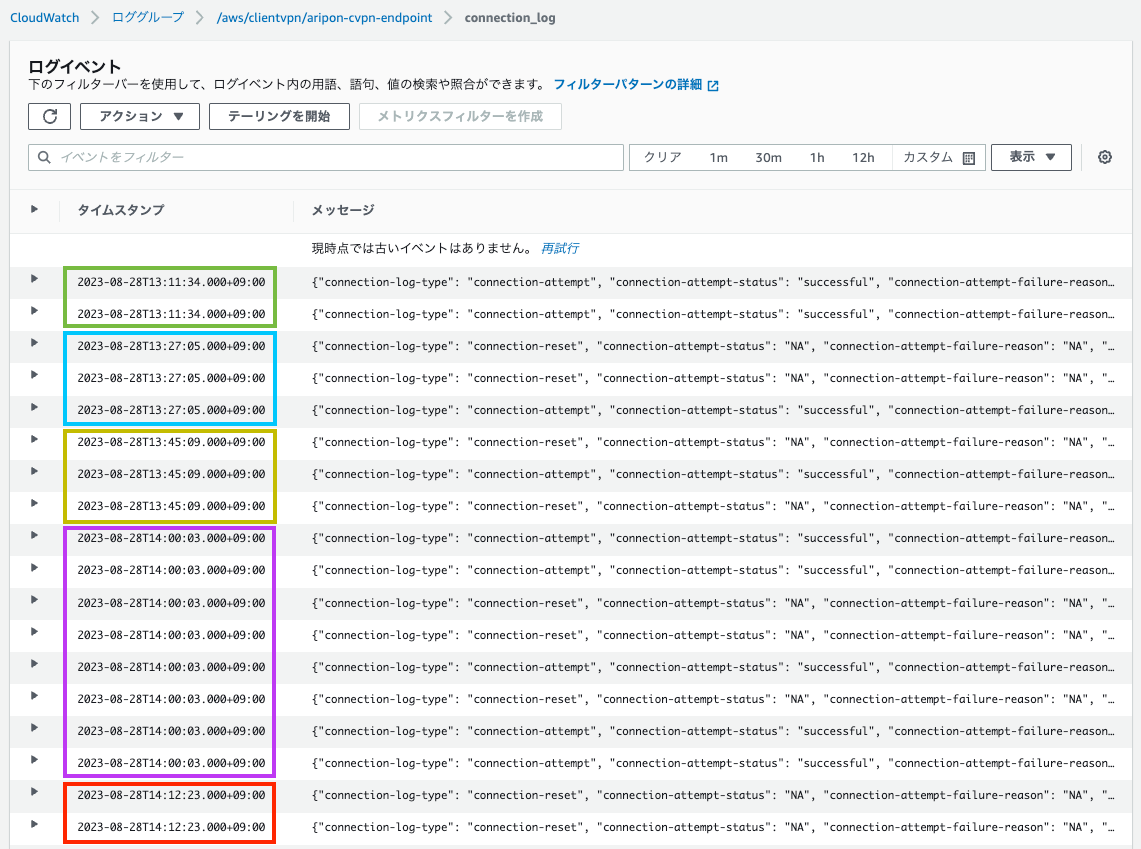Click the テーリングを開始 button
Image resolution: width=1141 pixels, height=849 pixels.
pyautogui.click(x=278, y=116)
